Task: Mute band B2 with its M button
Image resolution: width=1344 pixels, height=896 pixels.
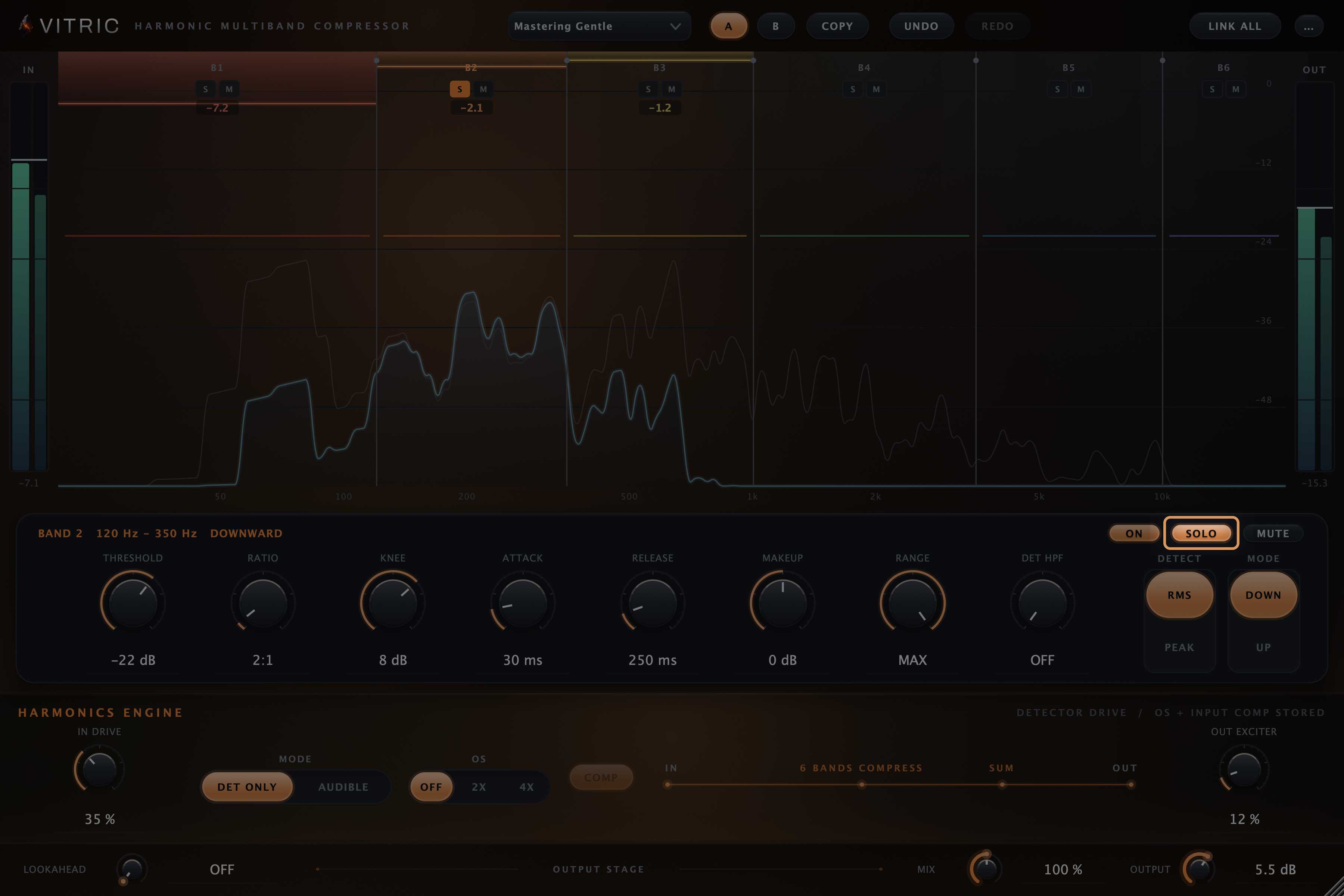Action: [x=483, y=89]
